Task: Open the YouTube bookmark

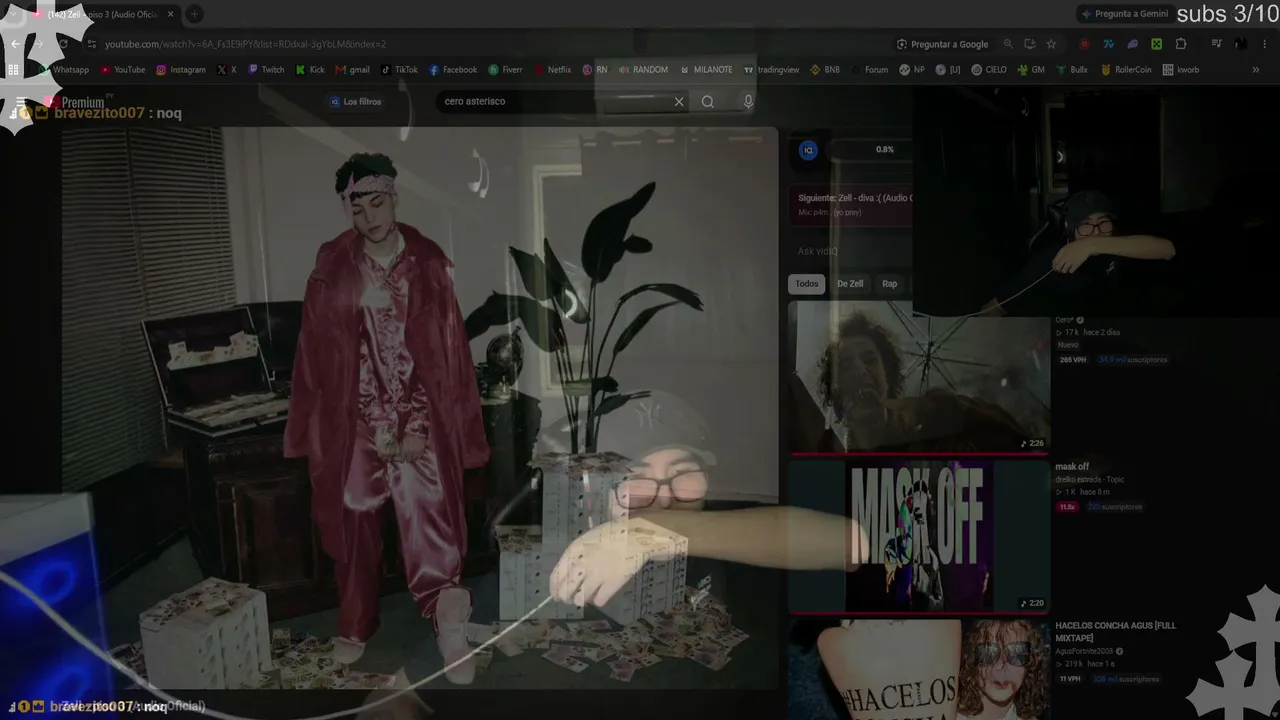Action: tap(123, 70)
